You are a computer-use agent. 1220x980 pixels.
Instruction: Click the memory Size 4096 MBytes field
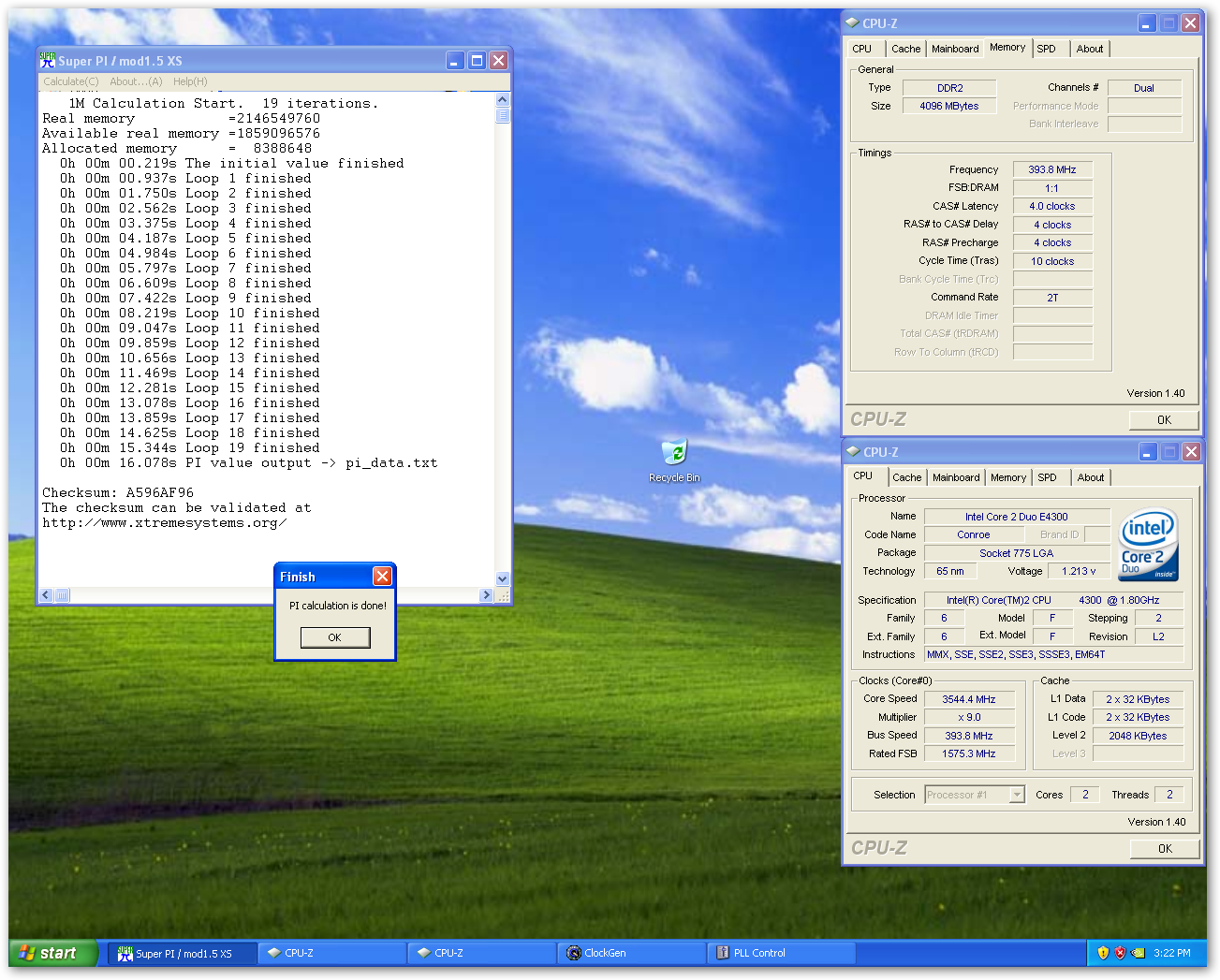[949, 106]
